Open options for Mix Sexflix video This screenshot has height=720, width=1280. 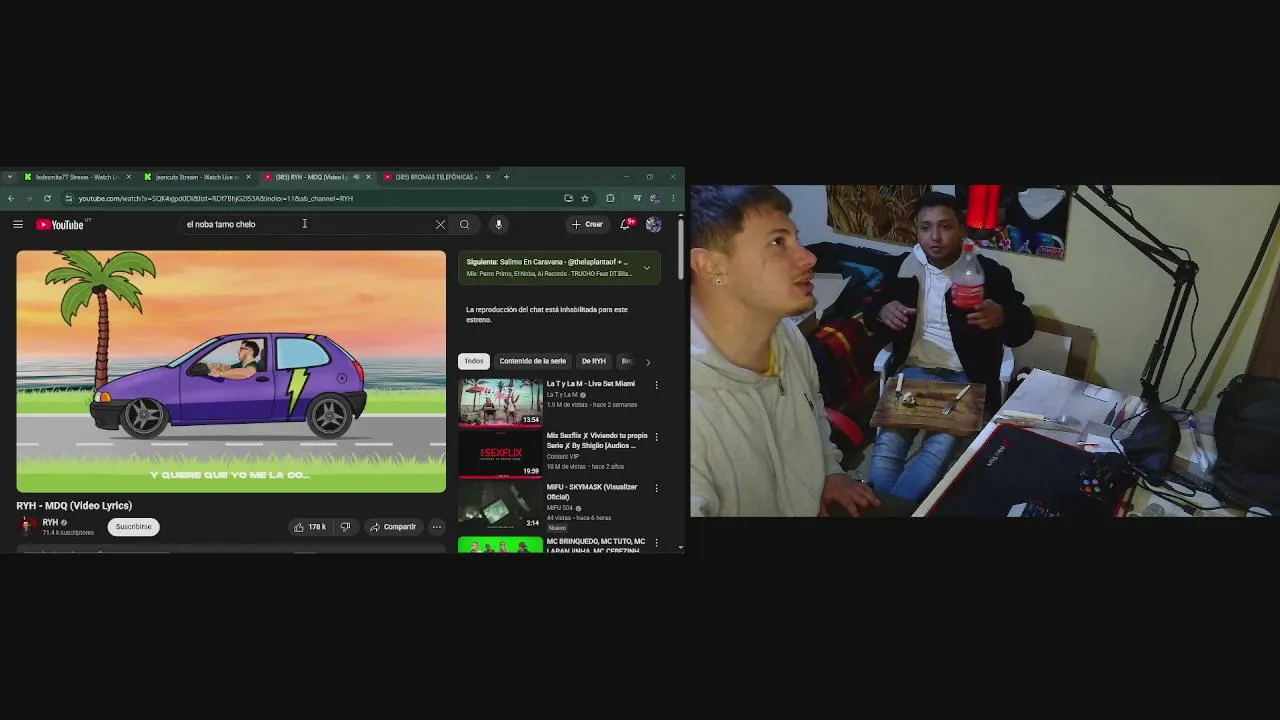(656, 437)
